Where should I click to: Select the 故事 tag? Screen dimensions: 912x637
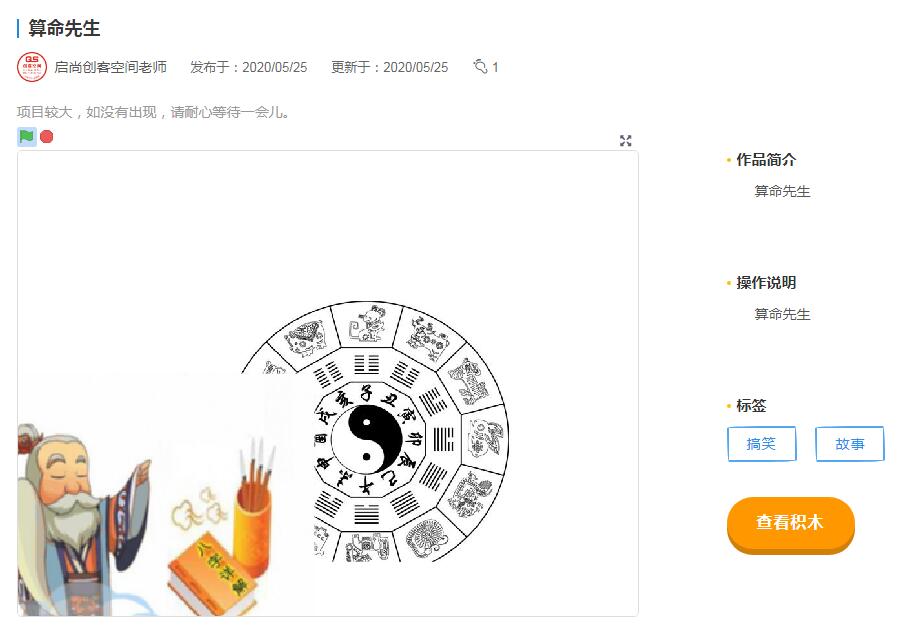(850, 444)
